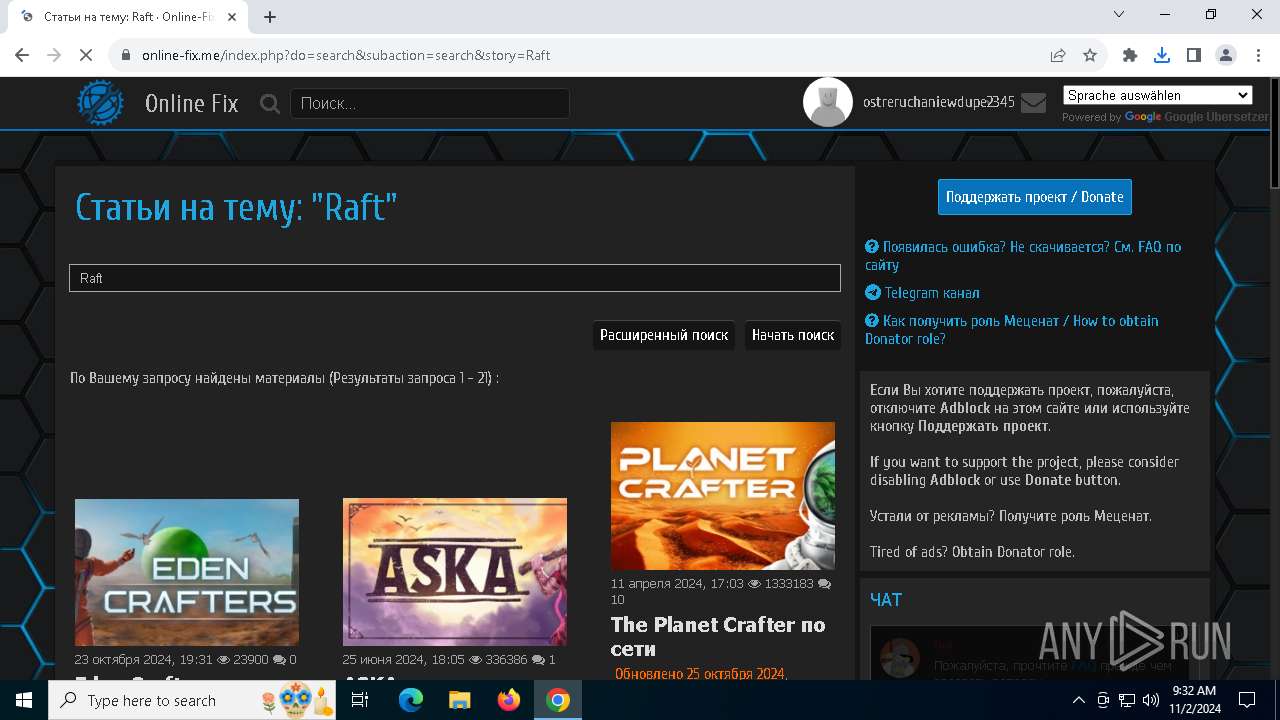The width and height of the screenshot is (1280, 720).
Task: Click the Eden Crafters date 23 октября 2024
Action: (144, 660)
